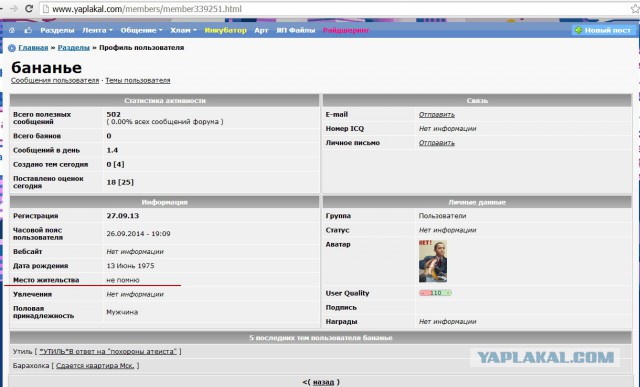
Task: Select the username heading бананье
Action: pos(47,67)
